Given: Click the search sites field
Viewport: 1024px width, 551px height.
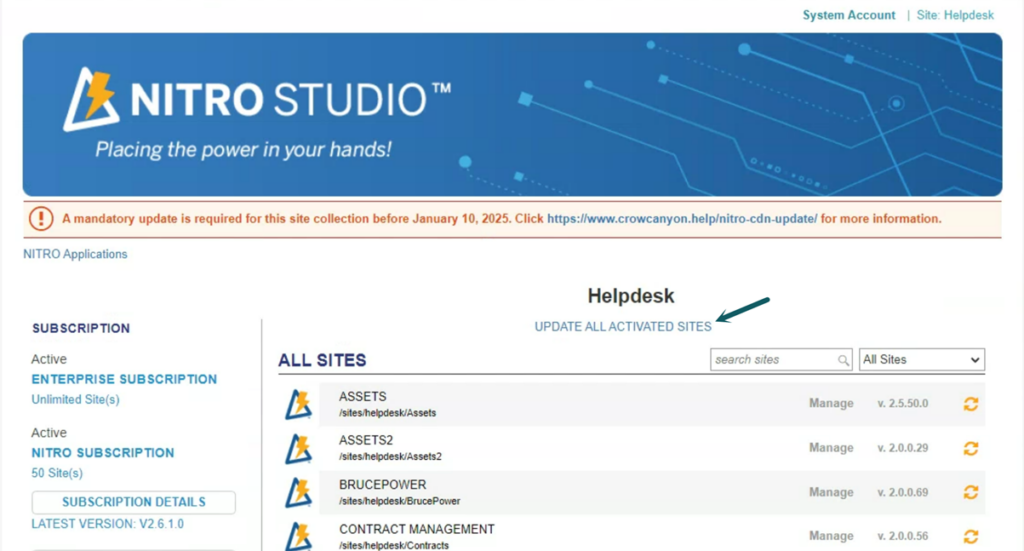Looking at the screenshot, I should pyautogui.click(x=781, y=360).
